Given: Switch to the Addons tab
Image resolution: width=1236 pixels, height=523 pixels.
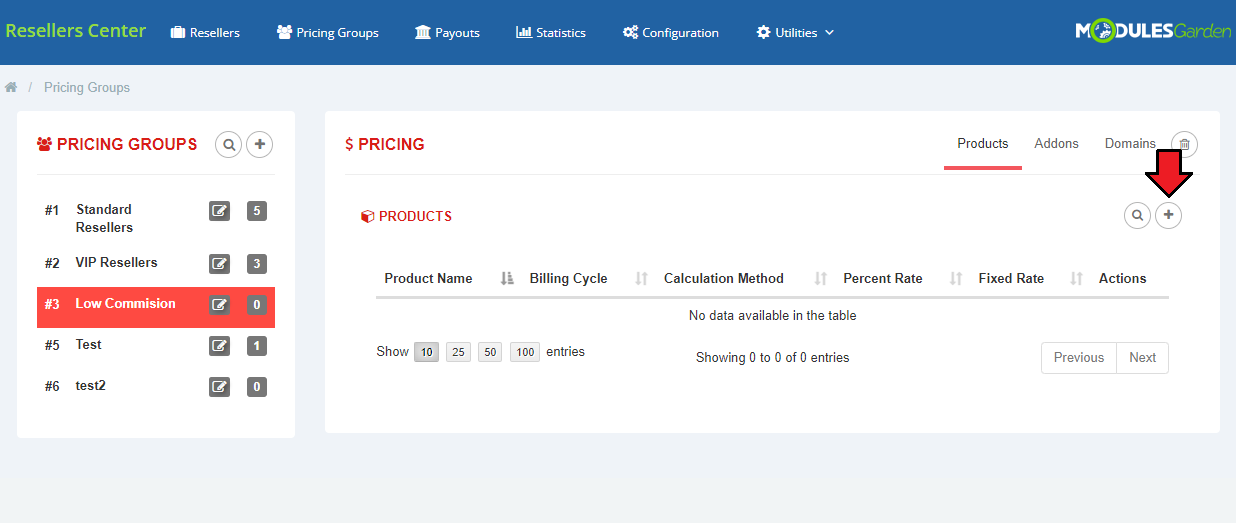Looking at the screenshot, I should tap(1056, 144).
